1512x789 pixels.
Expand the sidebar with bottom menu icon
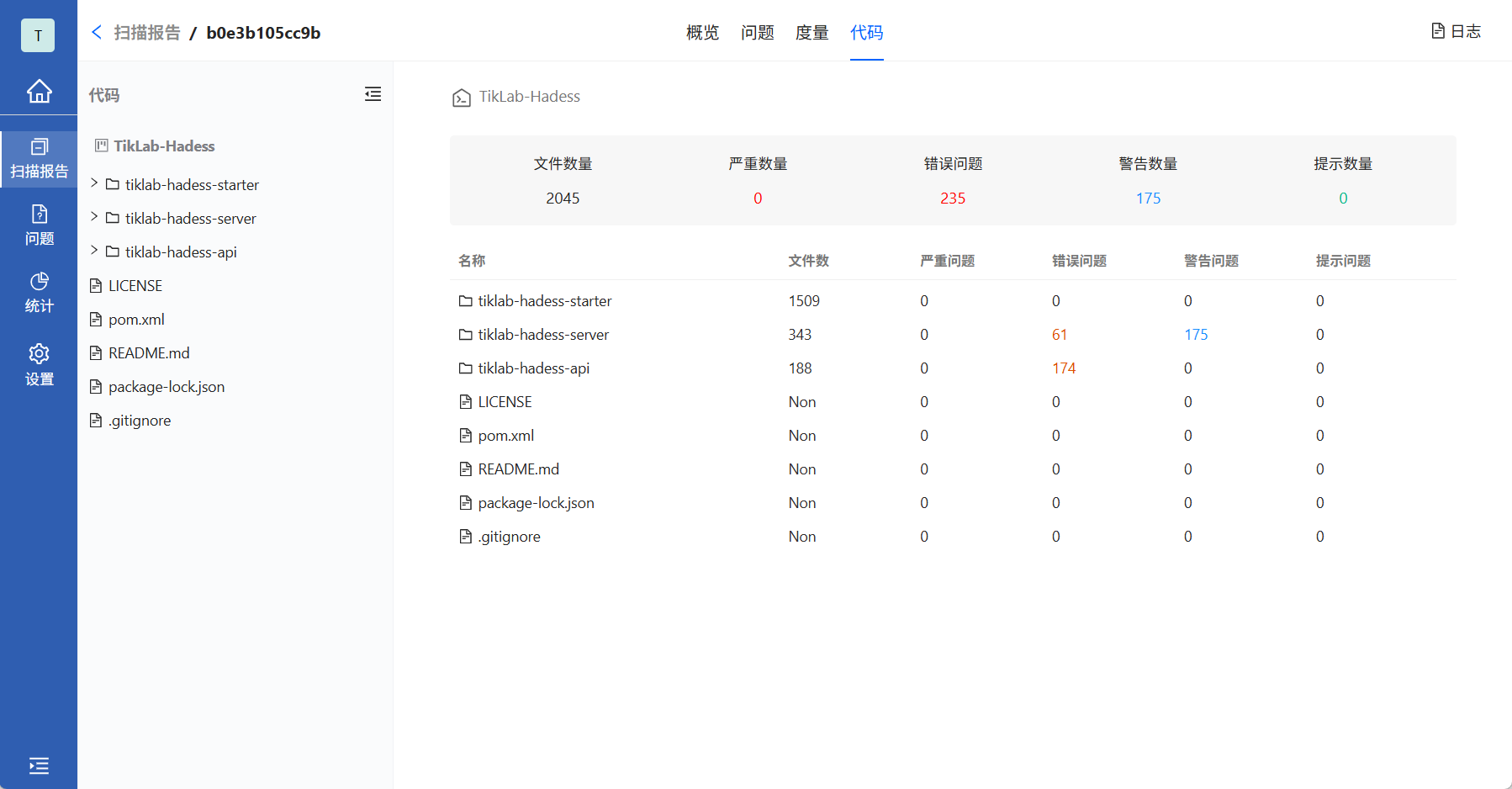39,765
